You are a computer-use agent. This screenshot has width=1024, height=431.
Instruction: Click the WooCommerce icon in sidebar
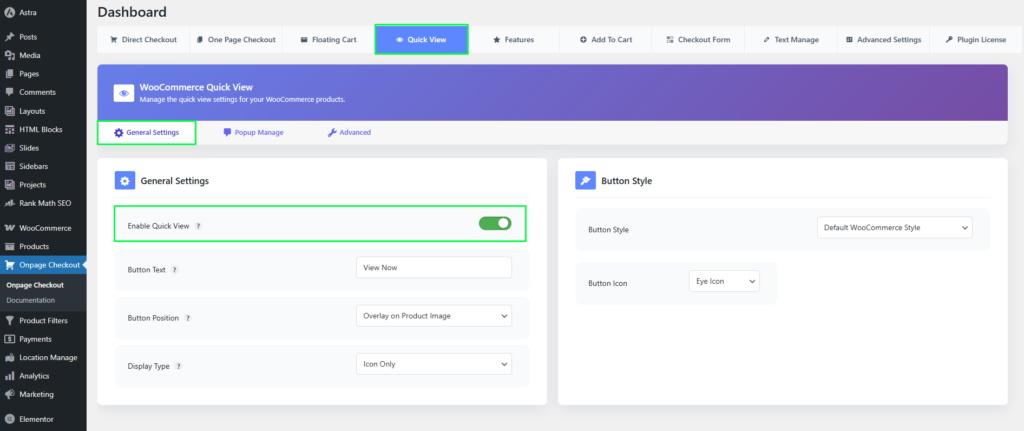point(10,228)
